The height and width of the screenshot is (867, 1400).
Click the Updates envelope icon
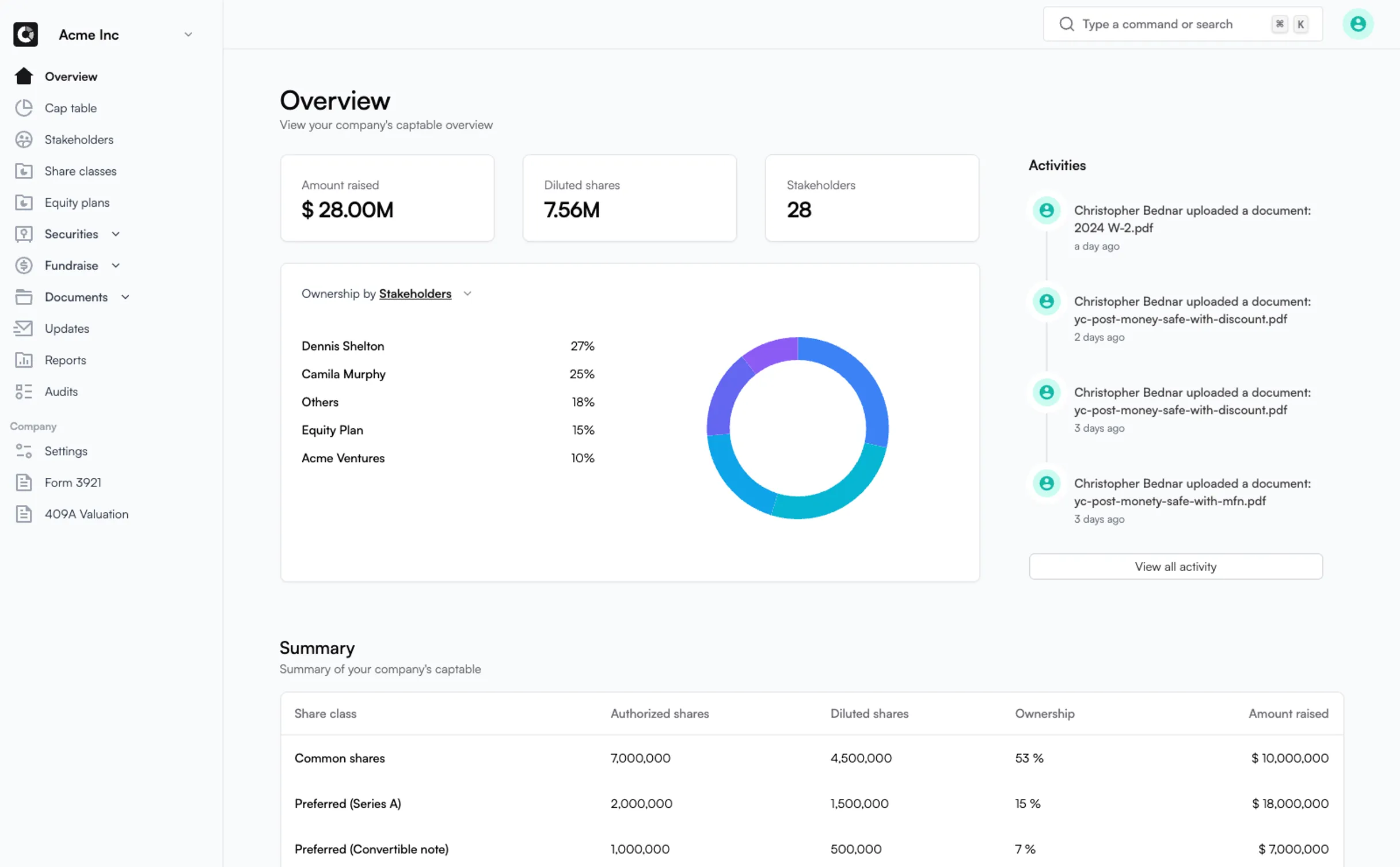tap(24, 328)
